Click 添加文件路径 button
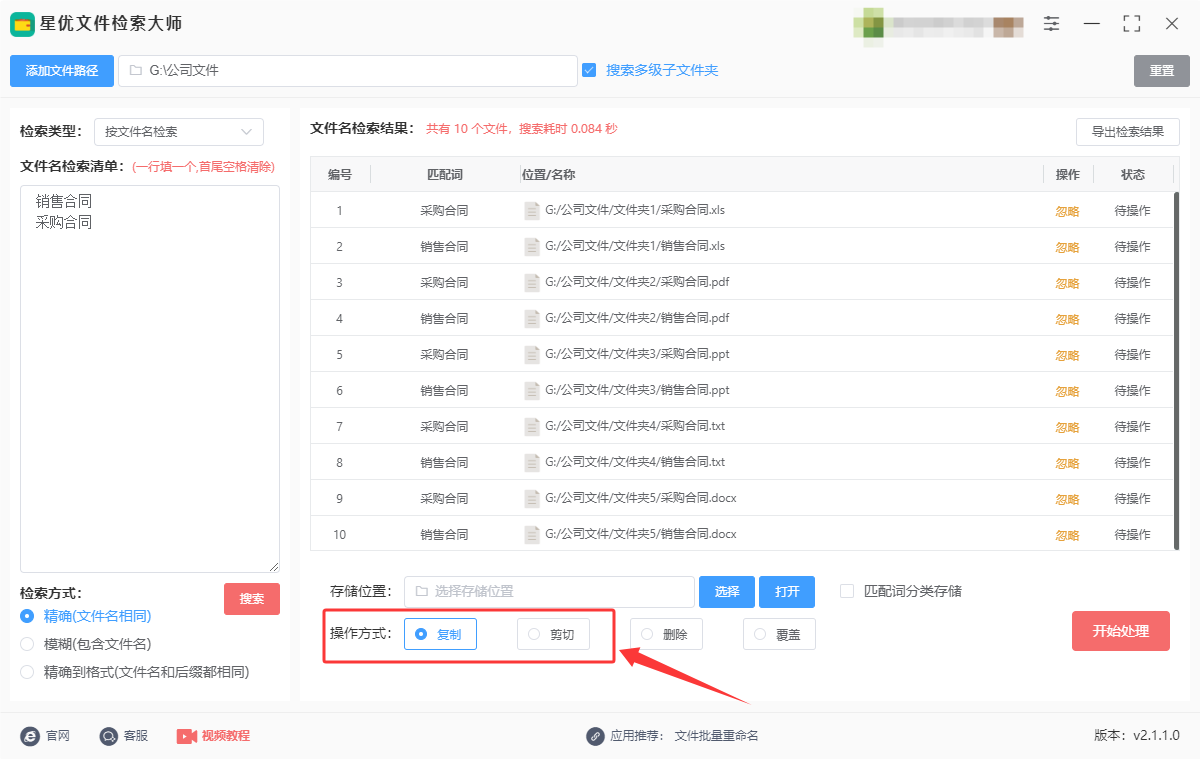Image resolution: width=1200 pixels, height=760 pixels. [62, 71]
